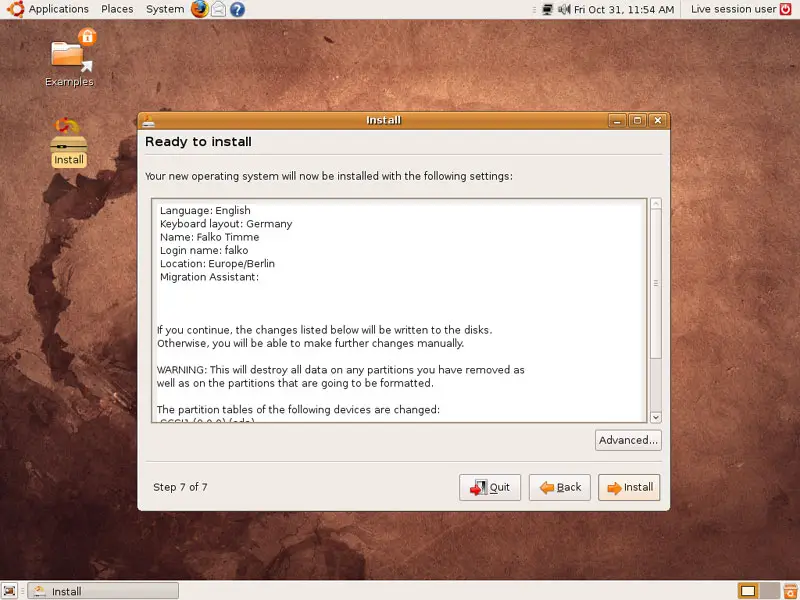Click the 'Step 7 of 7' label
The image size is (800, 600).
[180, 487]
